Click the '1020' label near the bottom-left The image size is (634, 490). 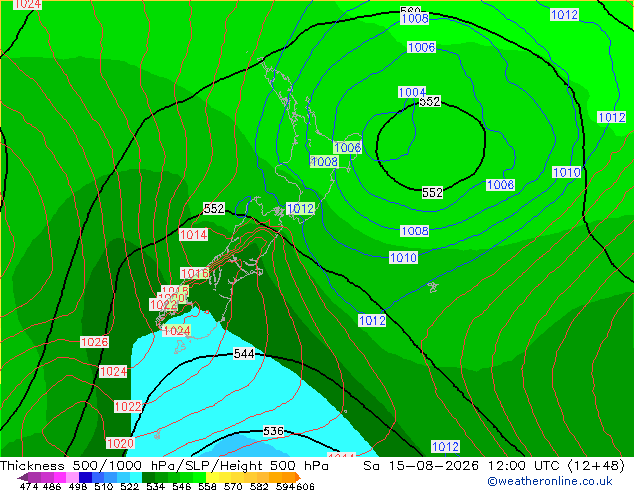120,443
